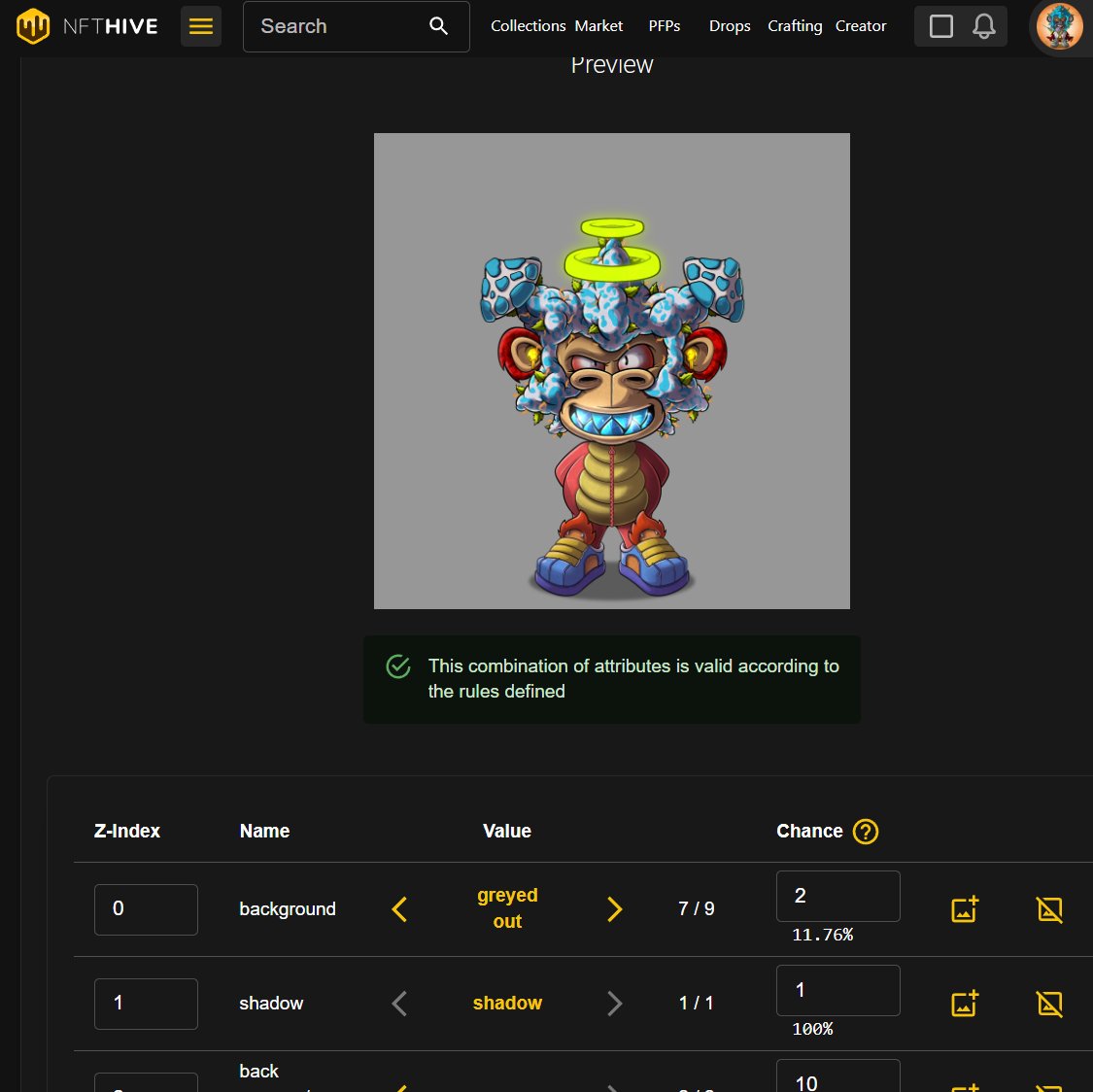Add image to background attribute
The width and height of the screenshot is (1093, 1092).
click(x=965, y=909)
